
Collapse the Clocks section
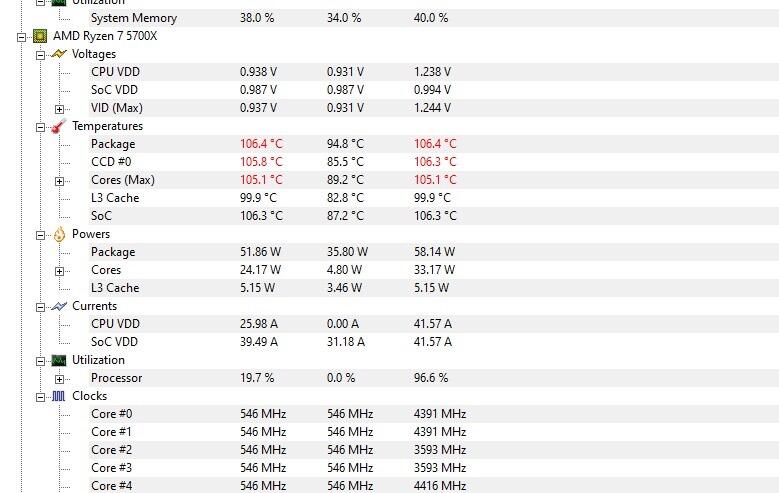point(40,397)
